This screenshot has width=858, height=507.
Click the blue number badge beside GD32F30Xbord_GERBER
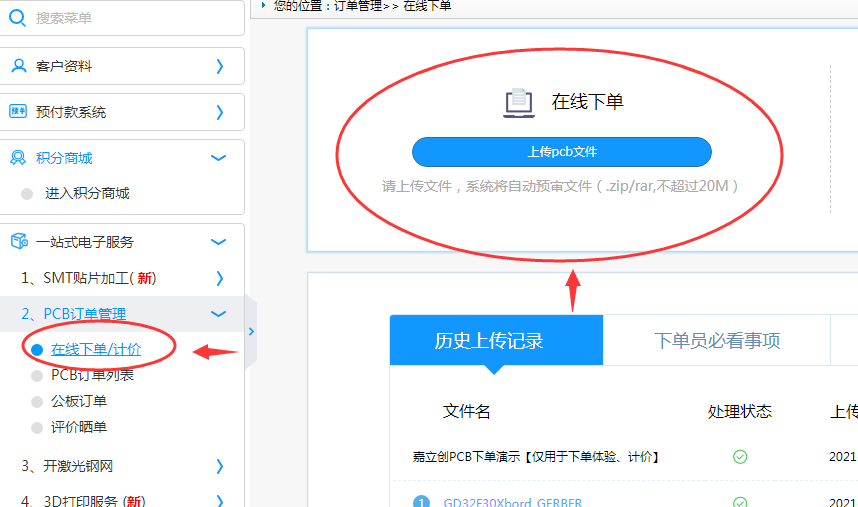pos(421,502)
